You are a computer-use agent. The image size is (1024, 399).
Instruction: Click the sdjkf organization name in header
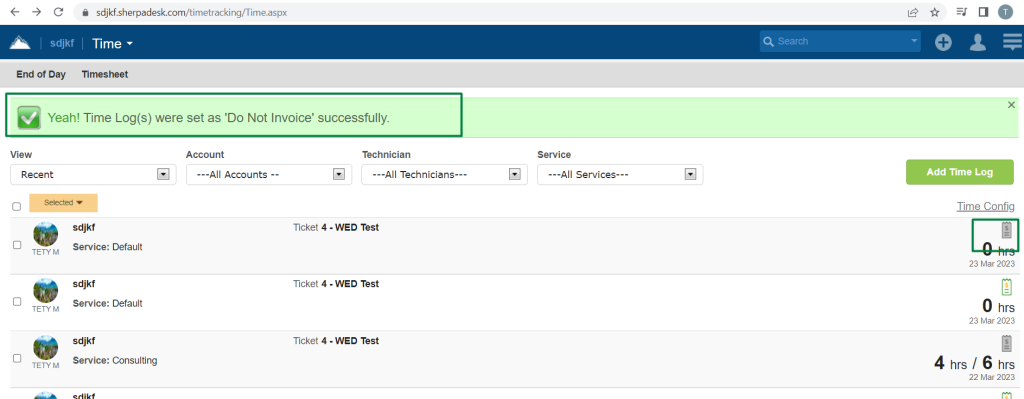click(62, 43)
